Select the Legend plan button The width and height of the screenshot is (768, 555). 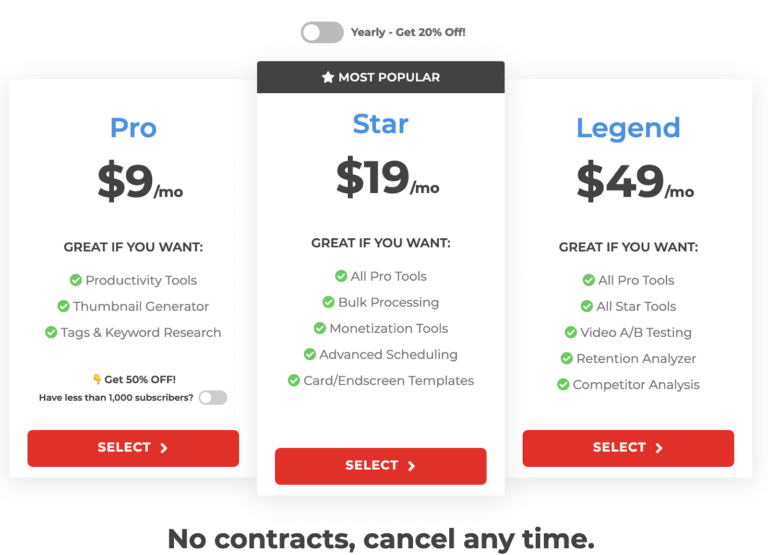pyautogui.click(x=628, y=448)
